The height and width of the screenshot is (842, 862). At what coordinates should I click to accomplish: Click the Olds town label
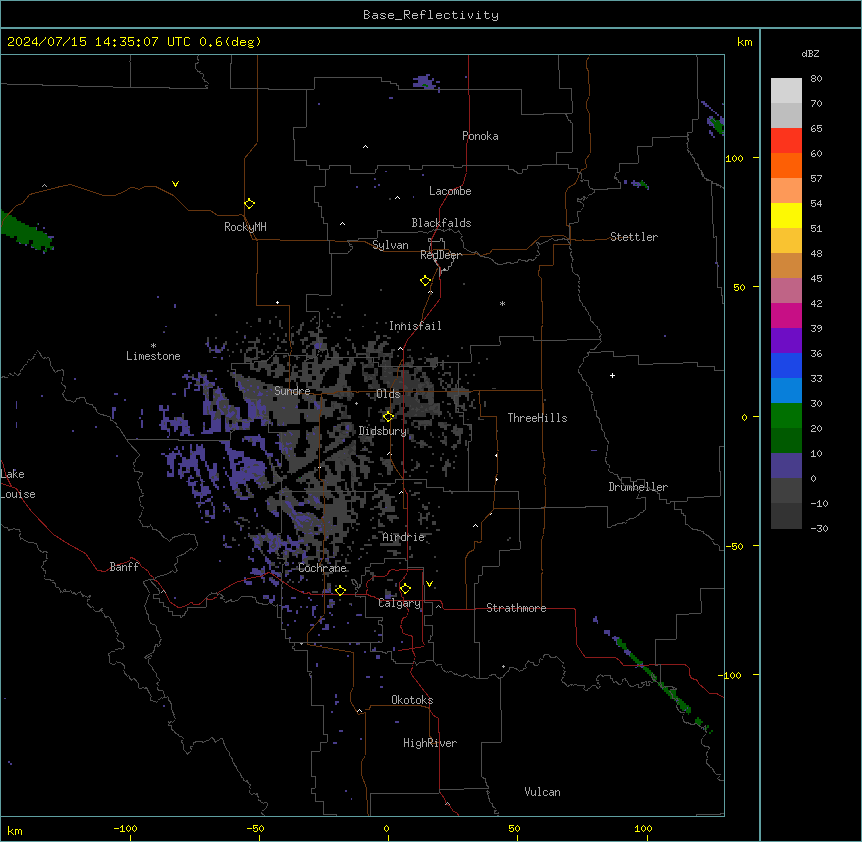388,394
